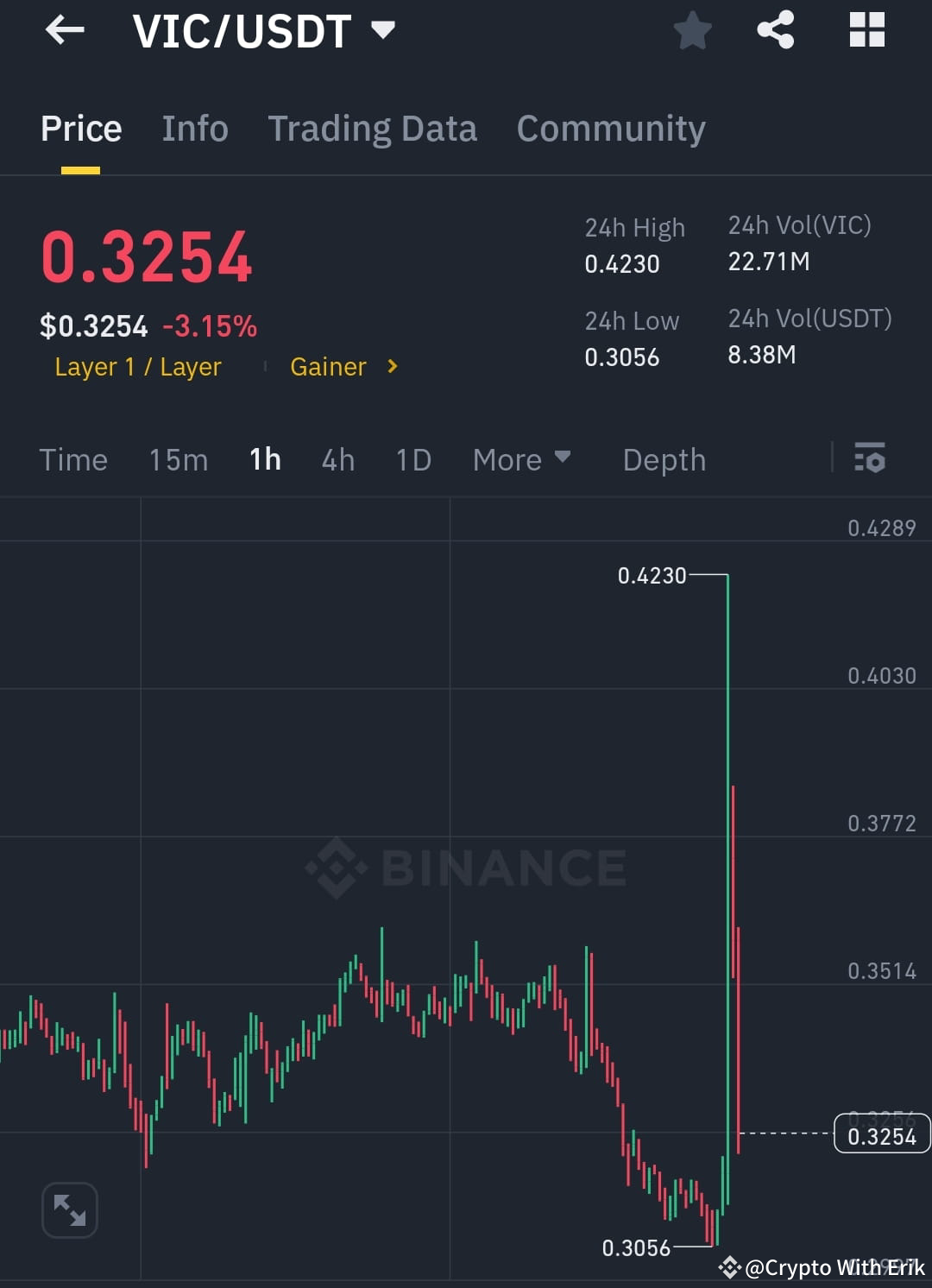This screenshot has width=932, height=1288.
Task: Open the Community tab
Action: tap(610, 128)
